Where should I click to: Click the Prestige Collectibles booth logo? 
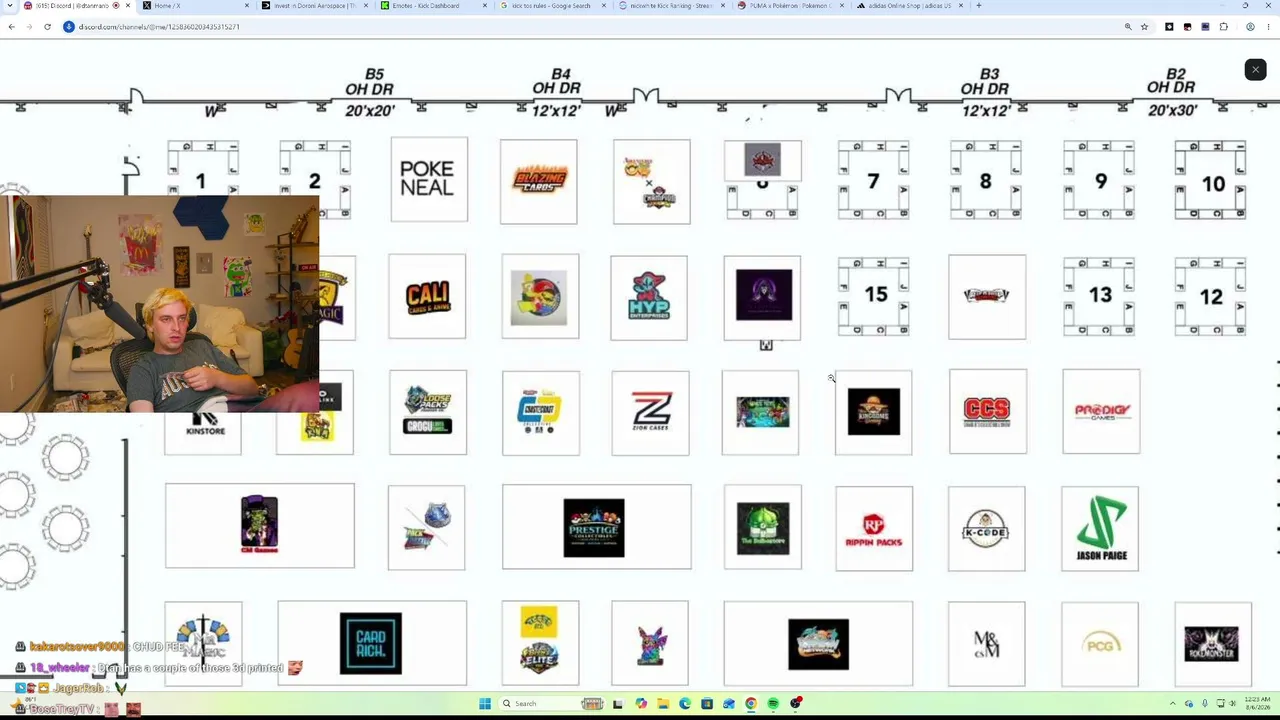point(595,527)
